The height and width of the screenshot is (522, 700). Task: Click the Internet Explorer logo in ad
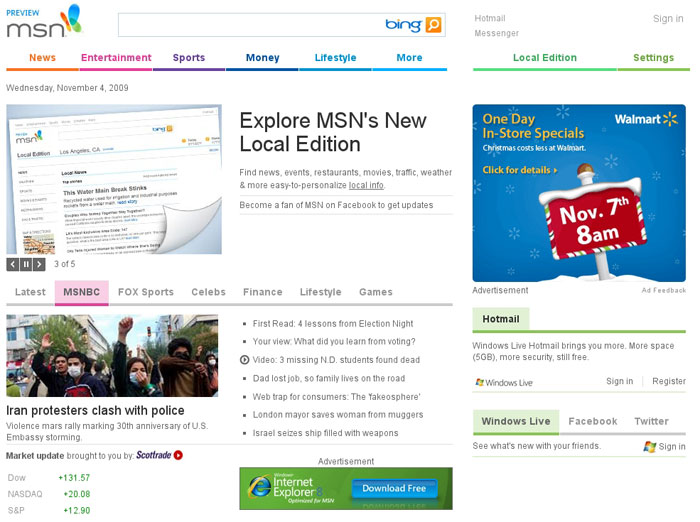pyautogui.click(x=259, y=486)
